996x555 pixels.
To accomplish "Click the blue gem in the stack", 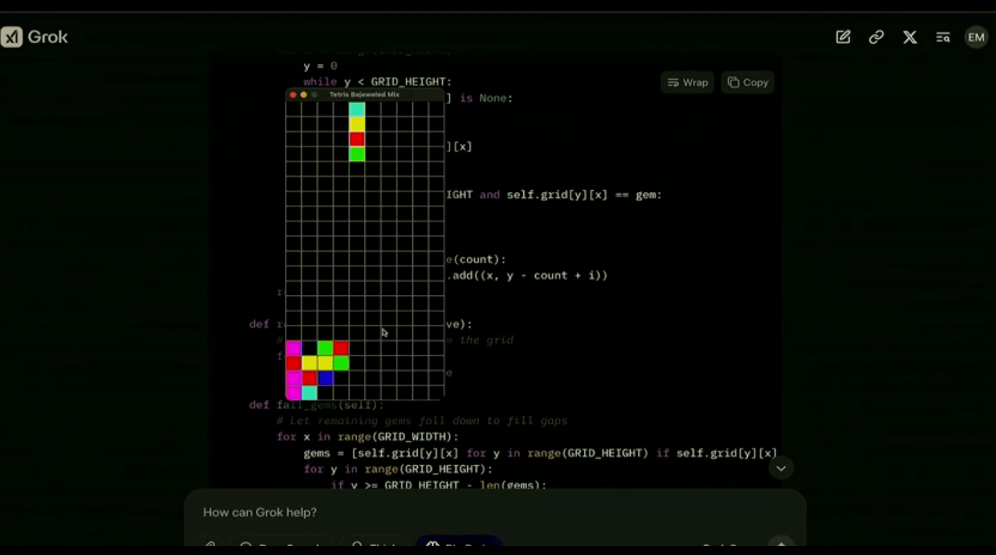I will (x=325, y=378).
